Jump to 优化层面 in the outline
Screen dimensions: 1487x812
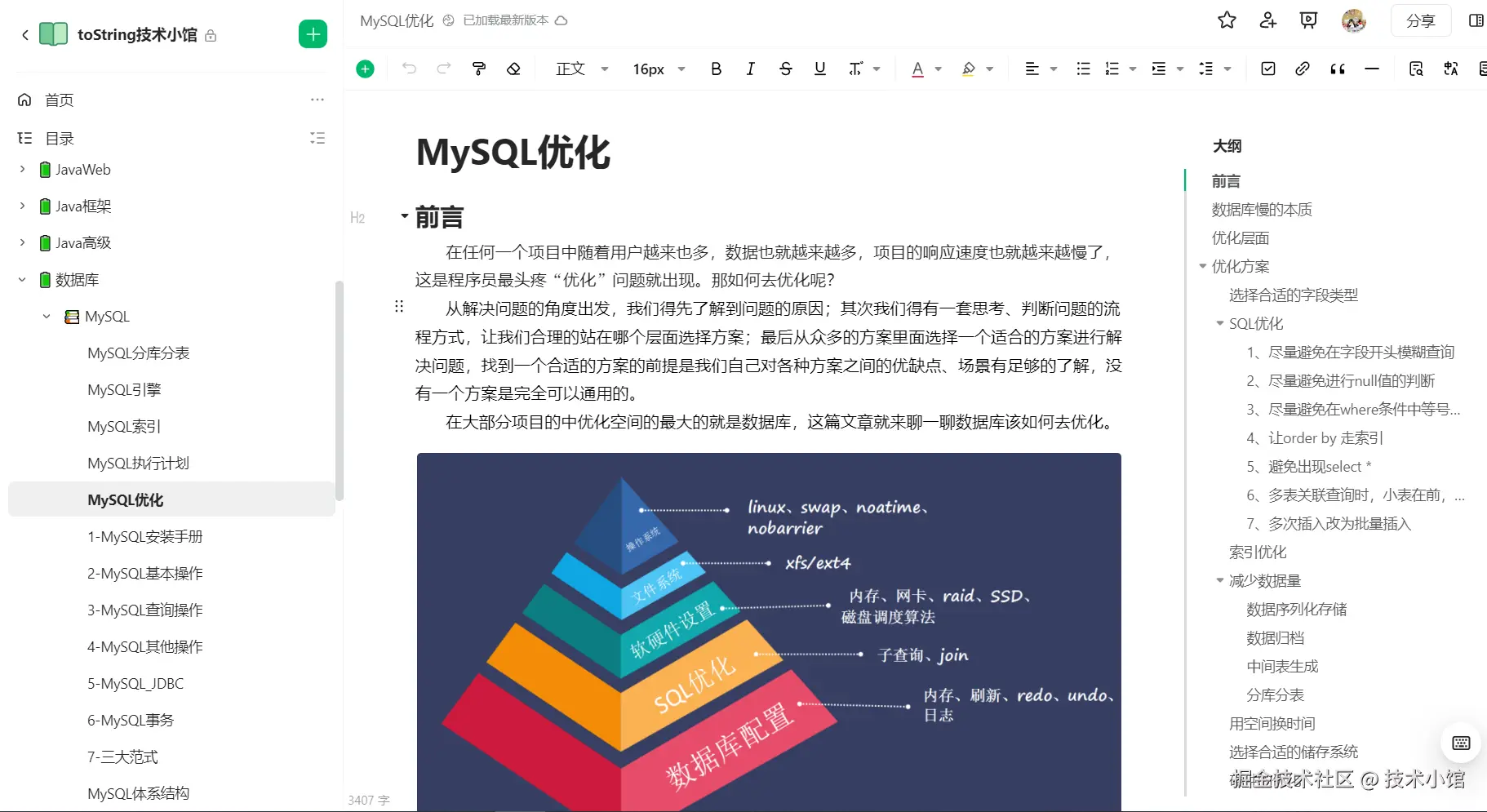(x=1241, y=238)
